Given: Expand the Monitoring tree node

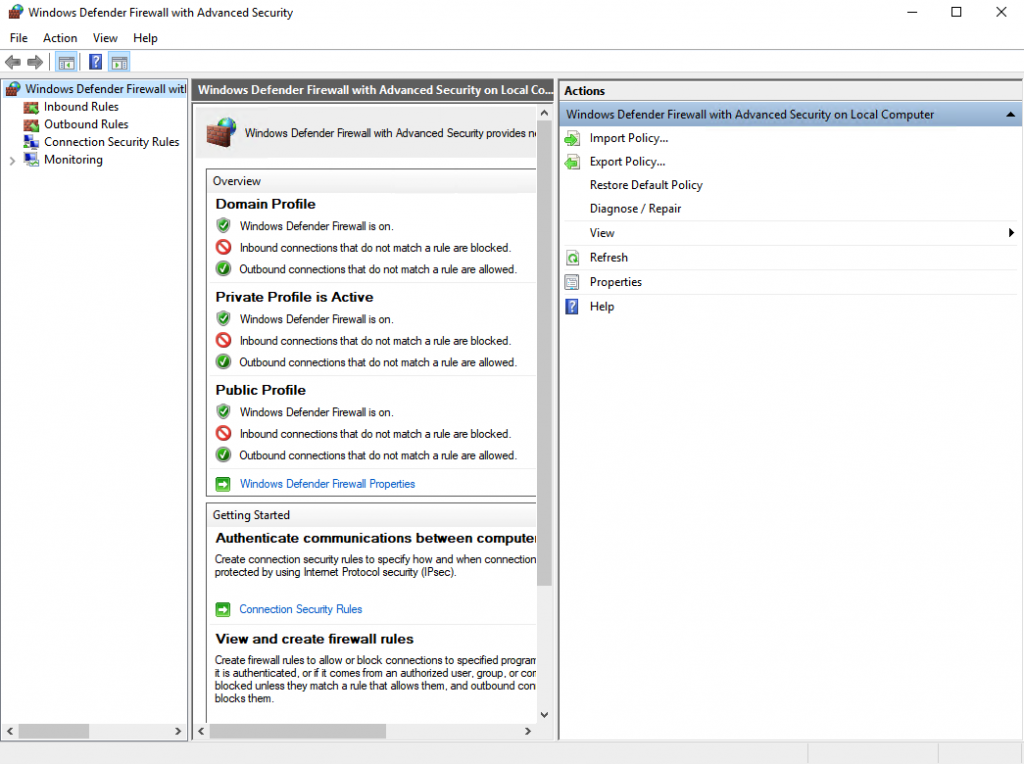Looking at the screenshot, I should (x=12, y=161).
